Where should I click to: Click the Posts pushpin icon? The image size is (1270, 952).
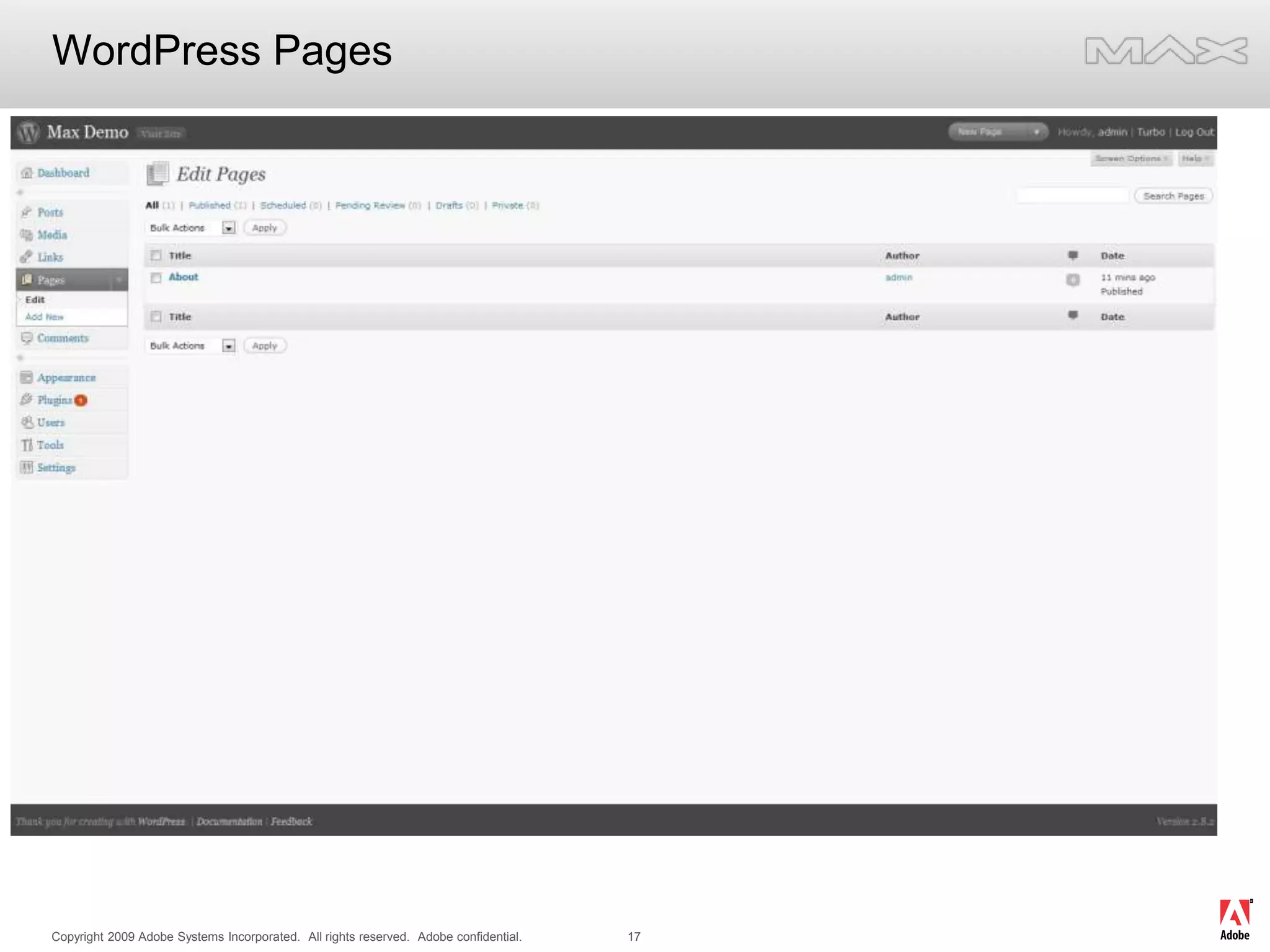[26, 212]
